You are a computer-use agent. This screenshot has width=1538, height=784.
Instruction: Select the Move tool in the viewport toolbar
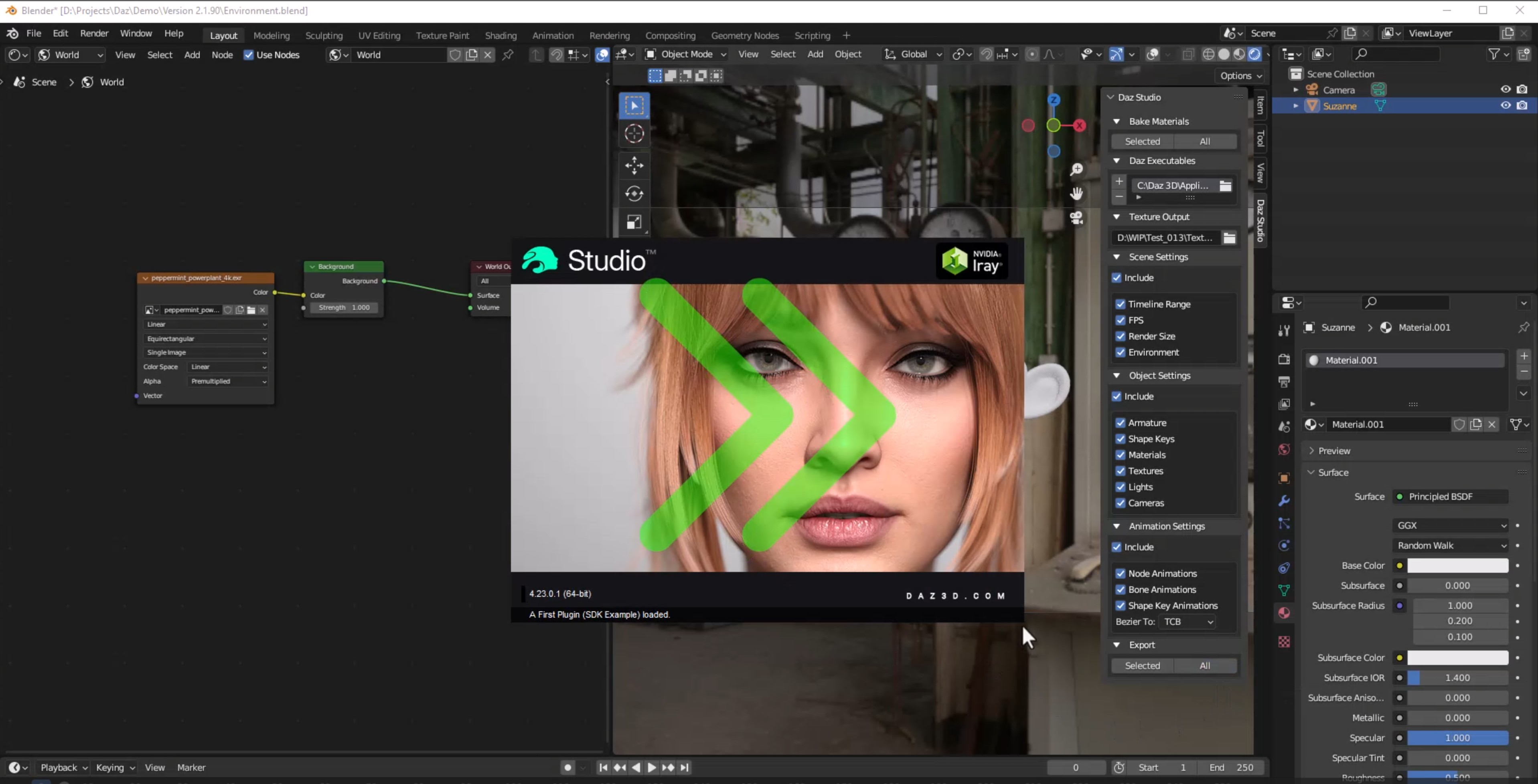coord(634,165)
